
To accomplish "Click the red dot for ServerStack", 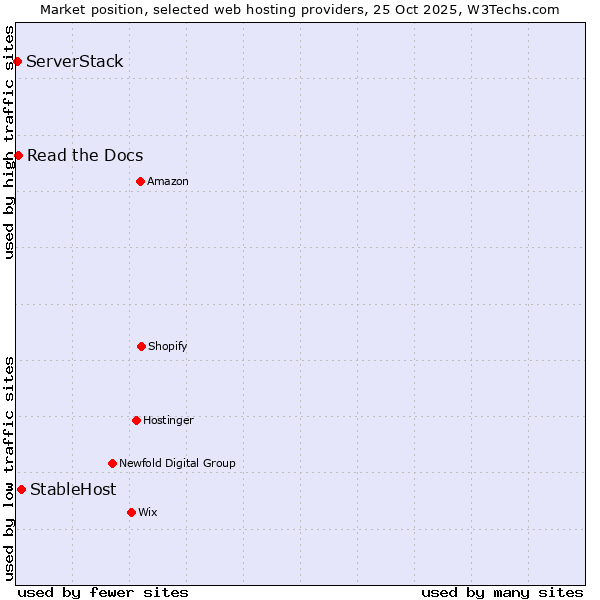I will pyautogui.click(x=17, y=62).
